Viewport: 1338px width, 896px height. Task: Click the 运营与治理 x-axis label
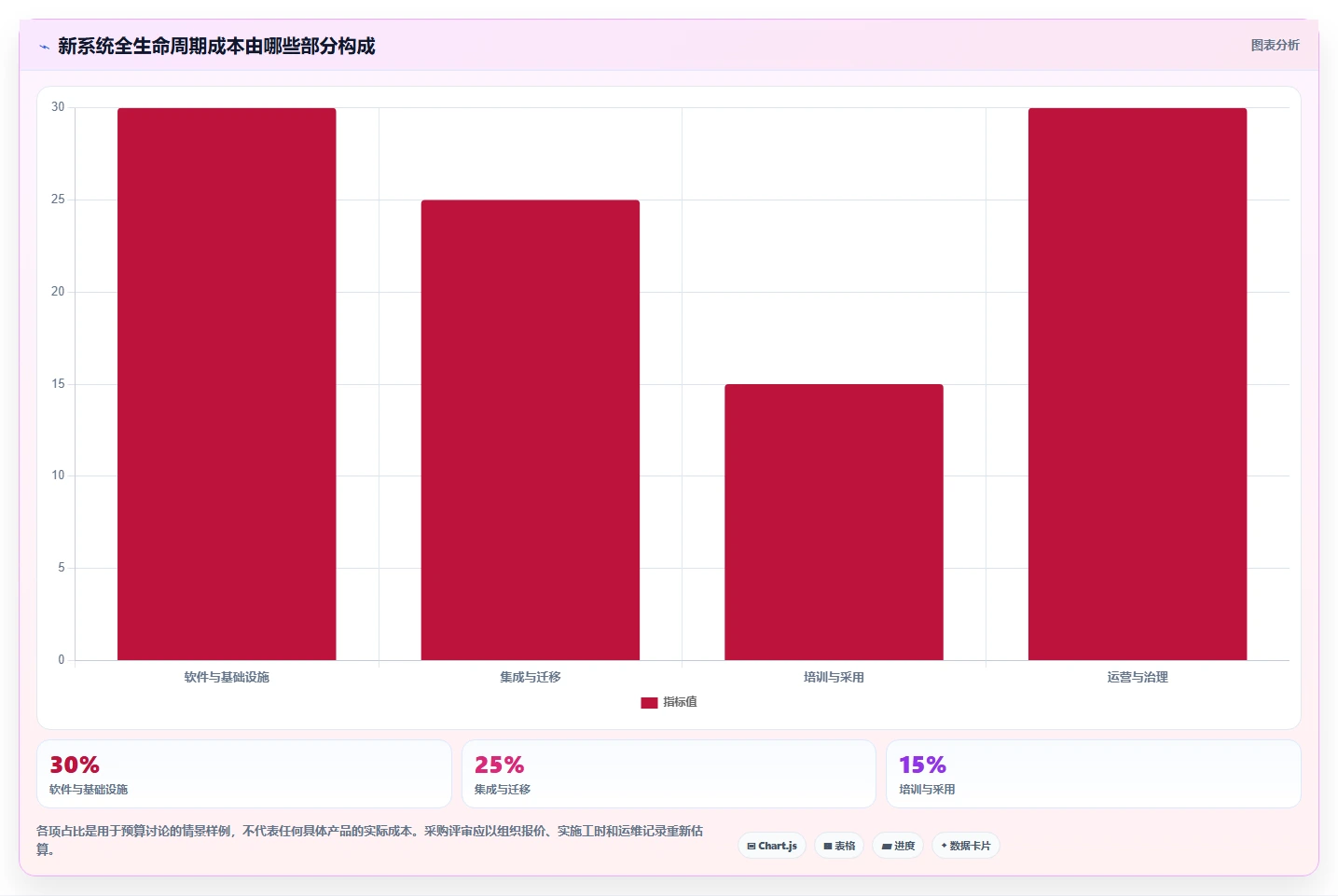coord(1138,677)
